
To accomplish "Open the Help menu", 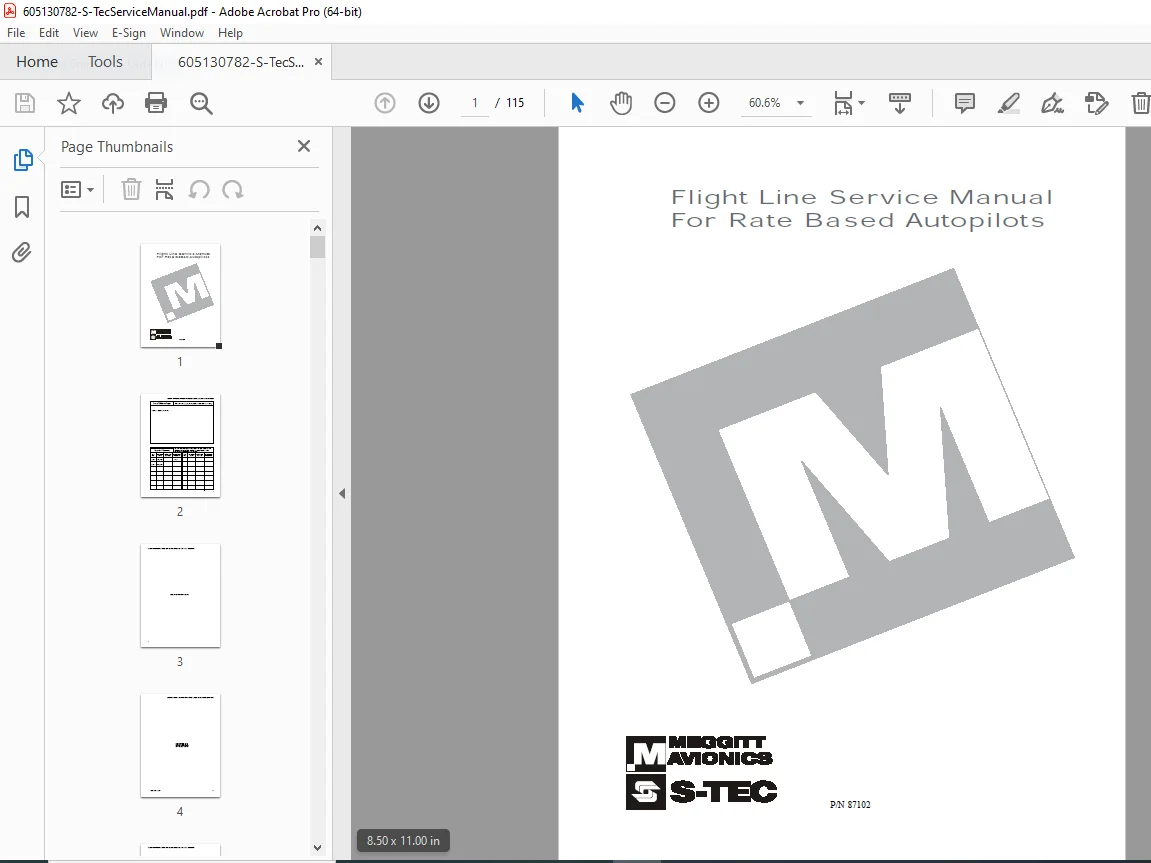I will click(230, 33).
